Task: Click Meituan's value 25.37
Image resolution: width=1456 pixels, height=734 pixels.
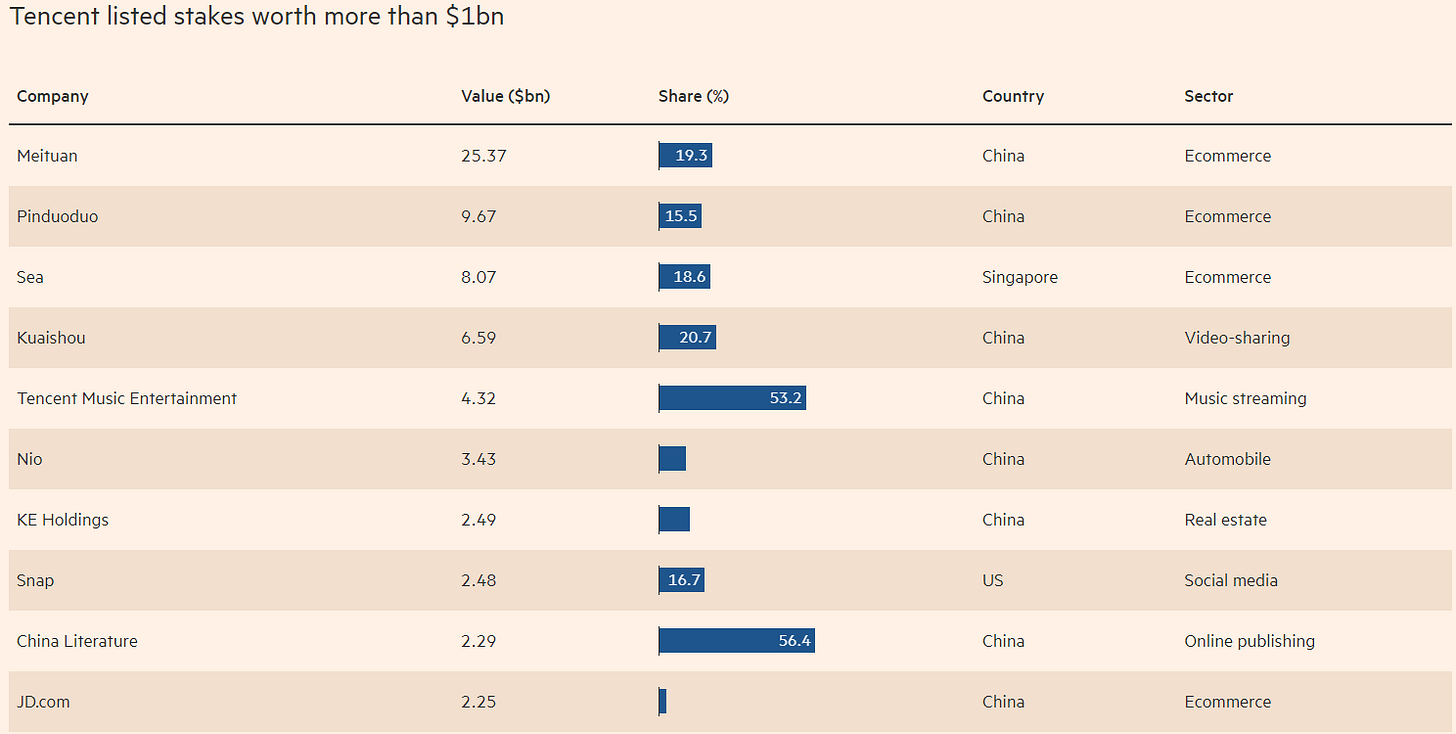Action: [482, 156]
